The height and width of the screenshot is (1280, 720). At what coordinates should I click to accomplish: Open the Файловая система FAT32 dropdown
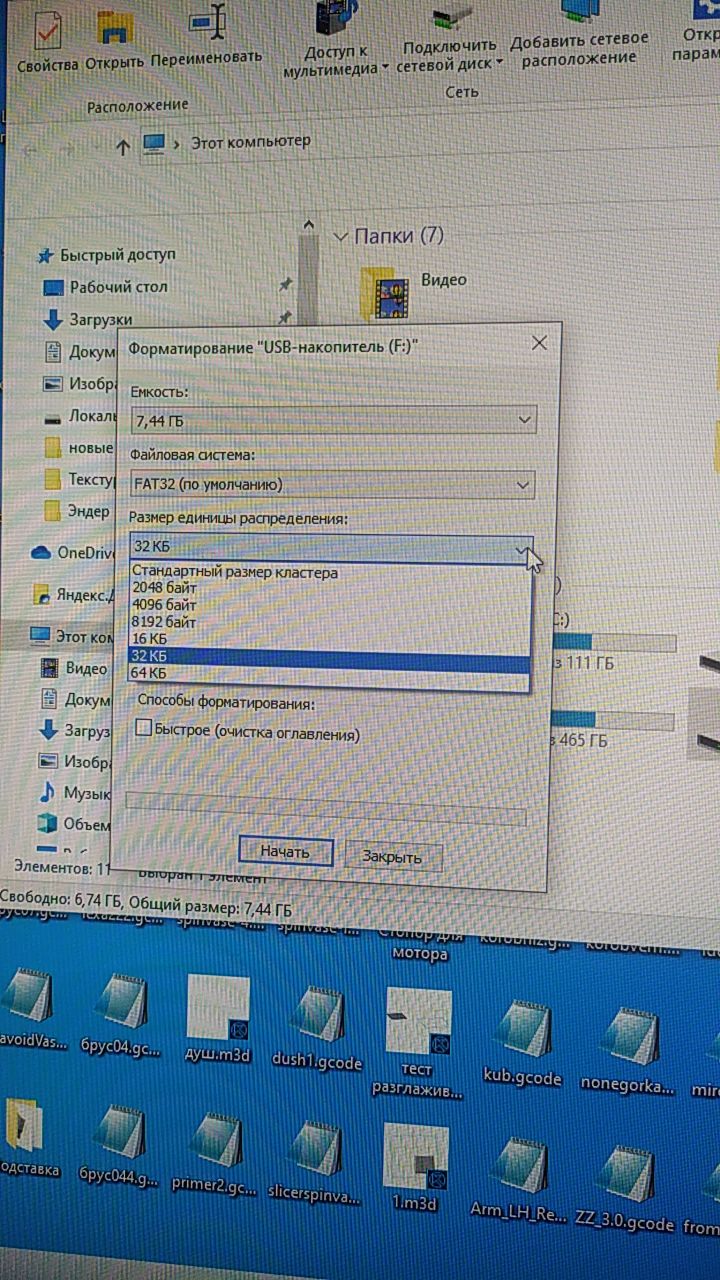(332, 485)
